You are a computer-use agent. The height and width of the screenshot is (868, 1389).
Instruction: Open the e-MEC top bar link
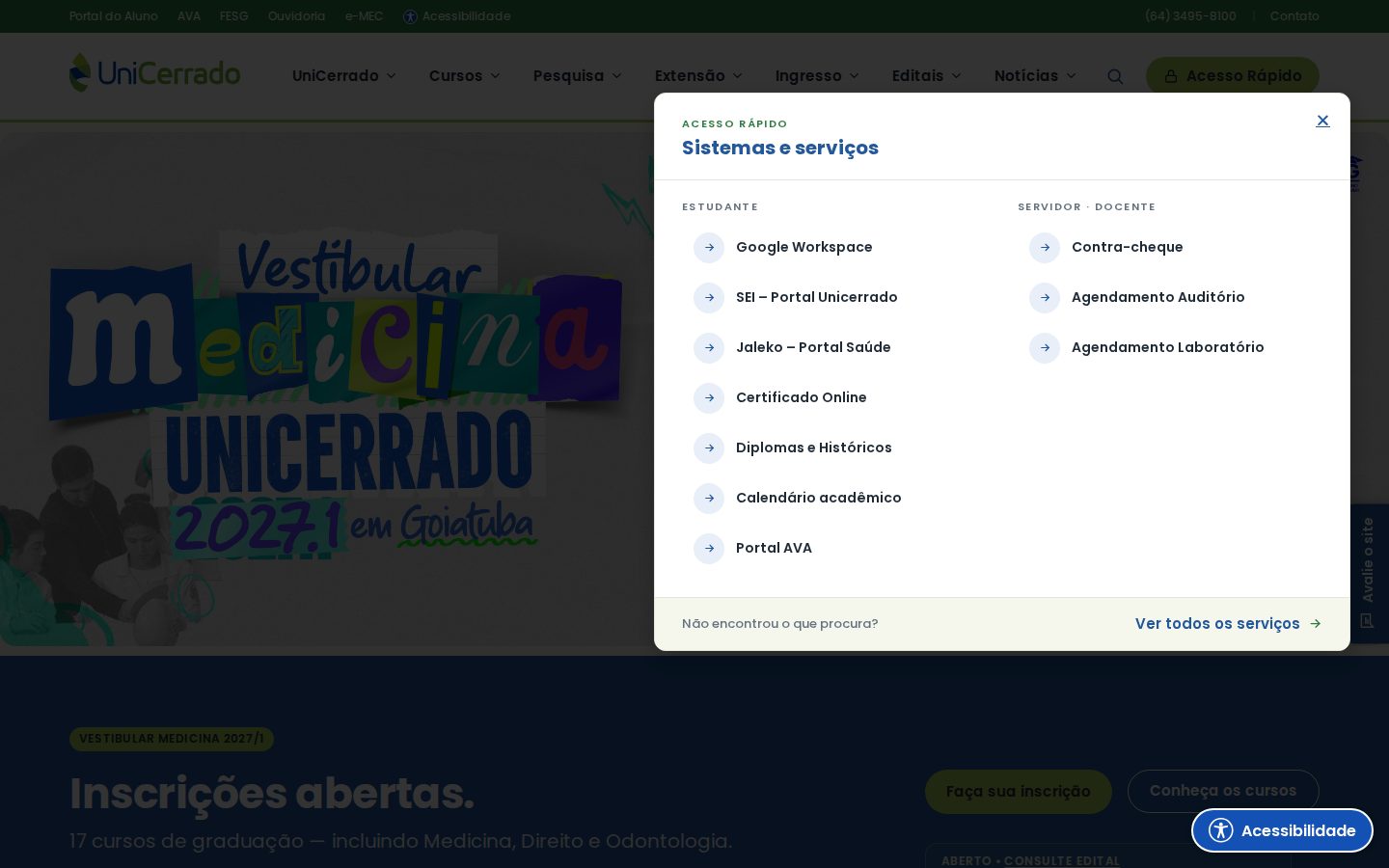pos(365,16)
